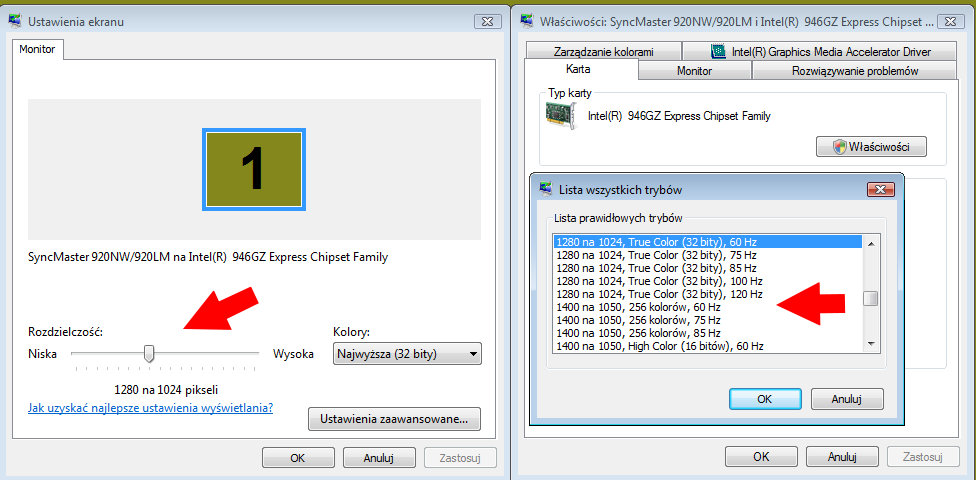Click Anuluj in Ustawienia ekranu window
The height and width of the screenshot is (480, 976).
tap(379, 458)
